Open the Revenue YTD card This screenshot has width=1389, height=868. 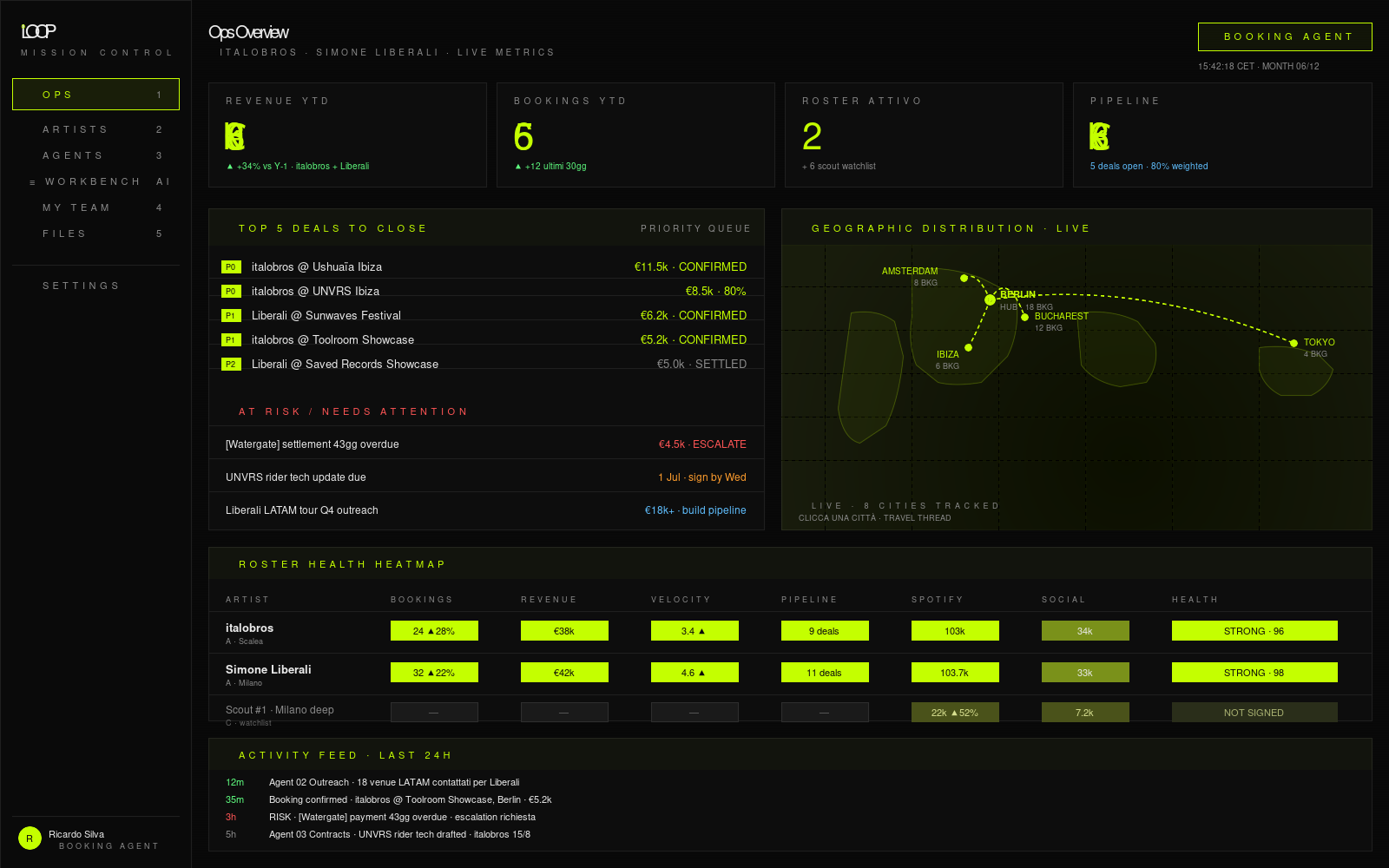(x=347, y=135)
